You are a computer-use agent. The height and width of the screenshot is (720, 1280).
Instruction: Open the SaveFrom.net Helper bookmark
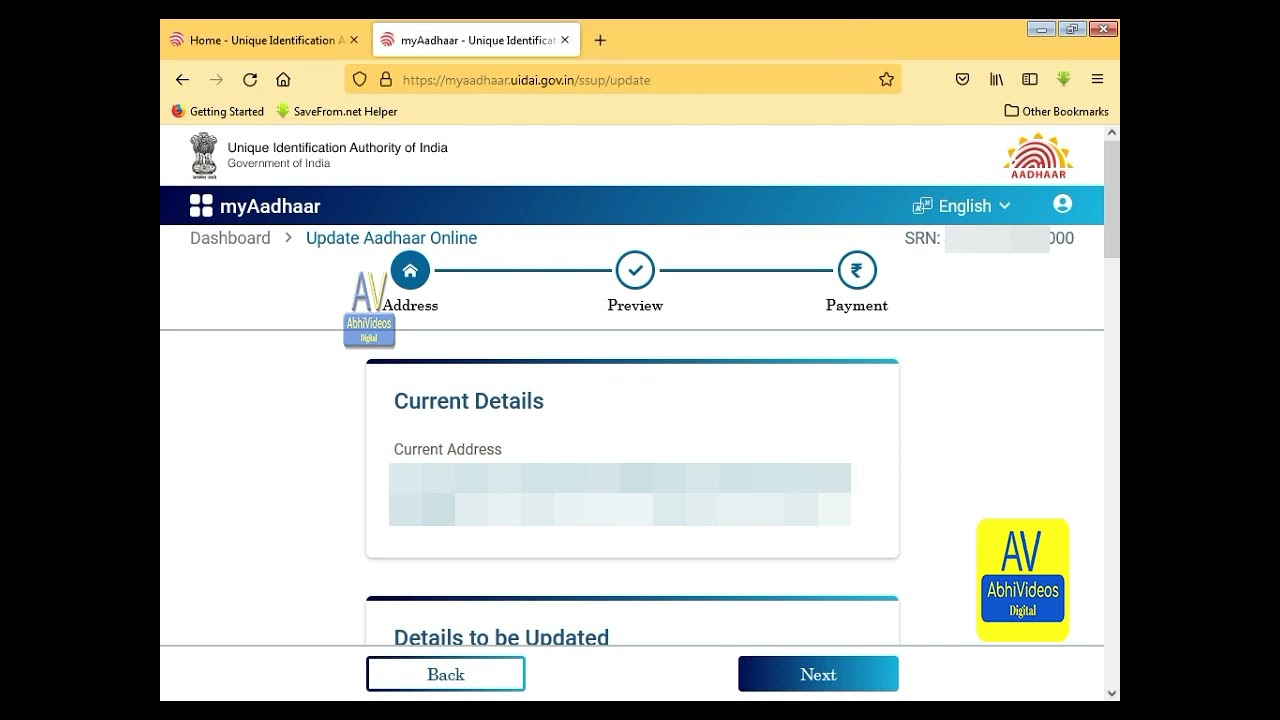tap(337, 112)
